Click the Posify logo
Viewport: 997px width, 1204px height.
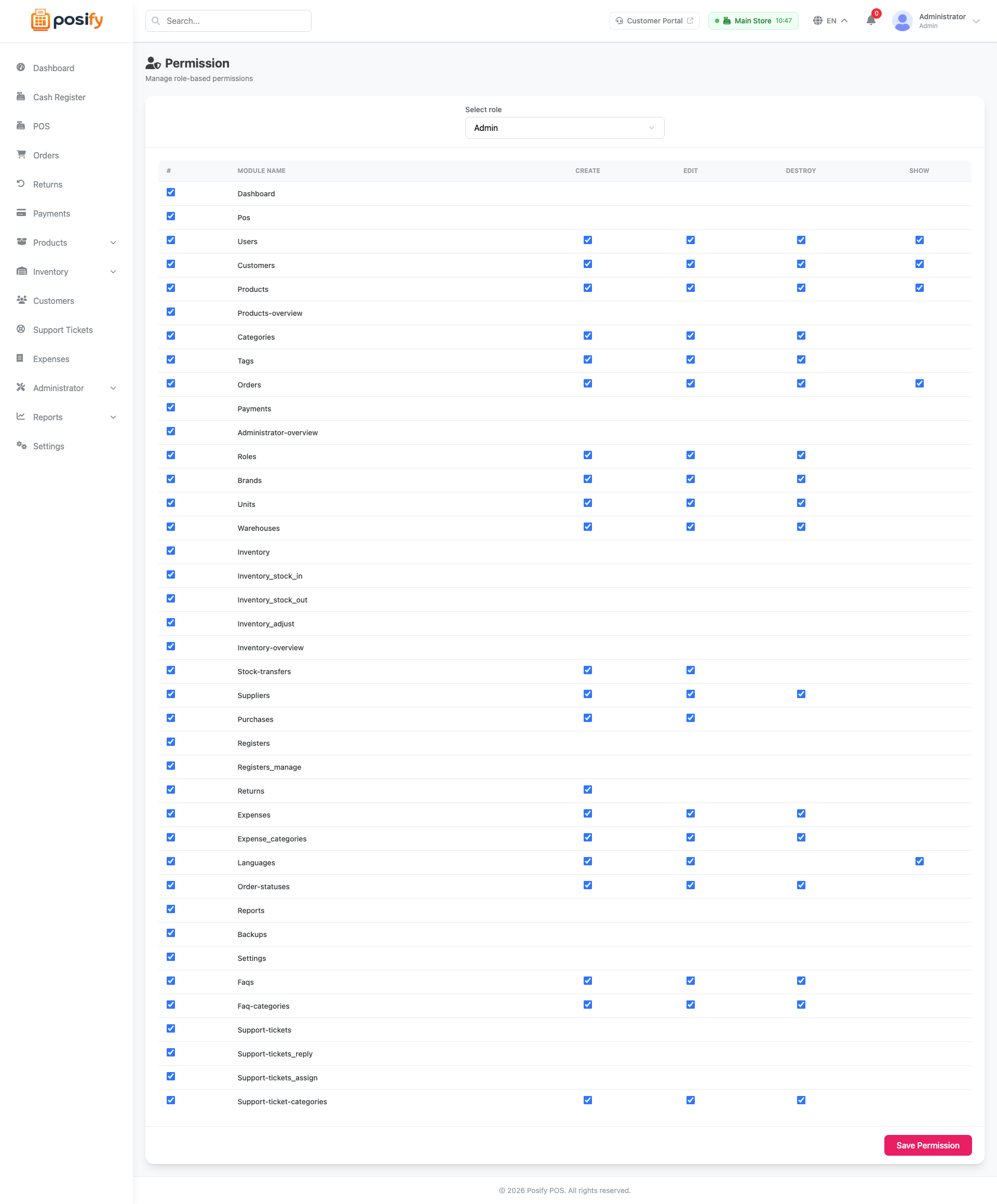66,20
